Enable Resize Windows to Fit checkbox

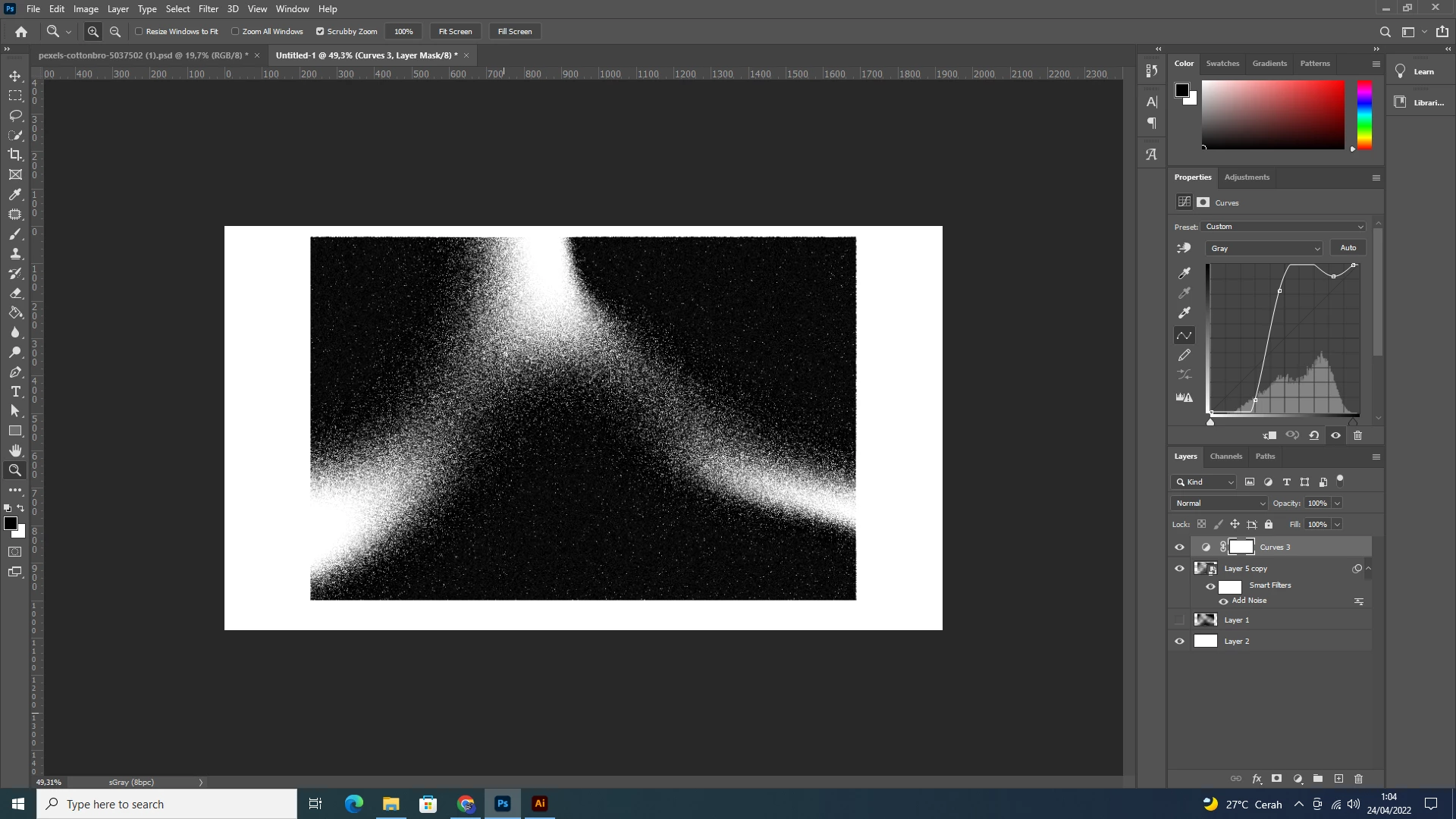[140, 32]
